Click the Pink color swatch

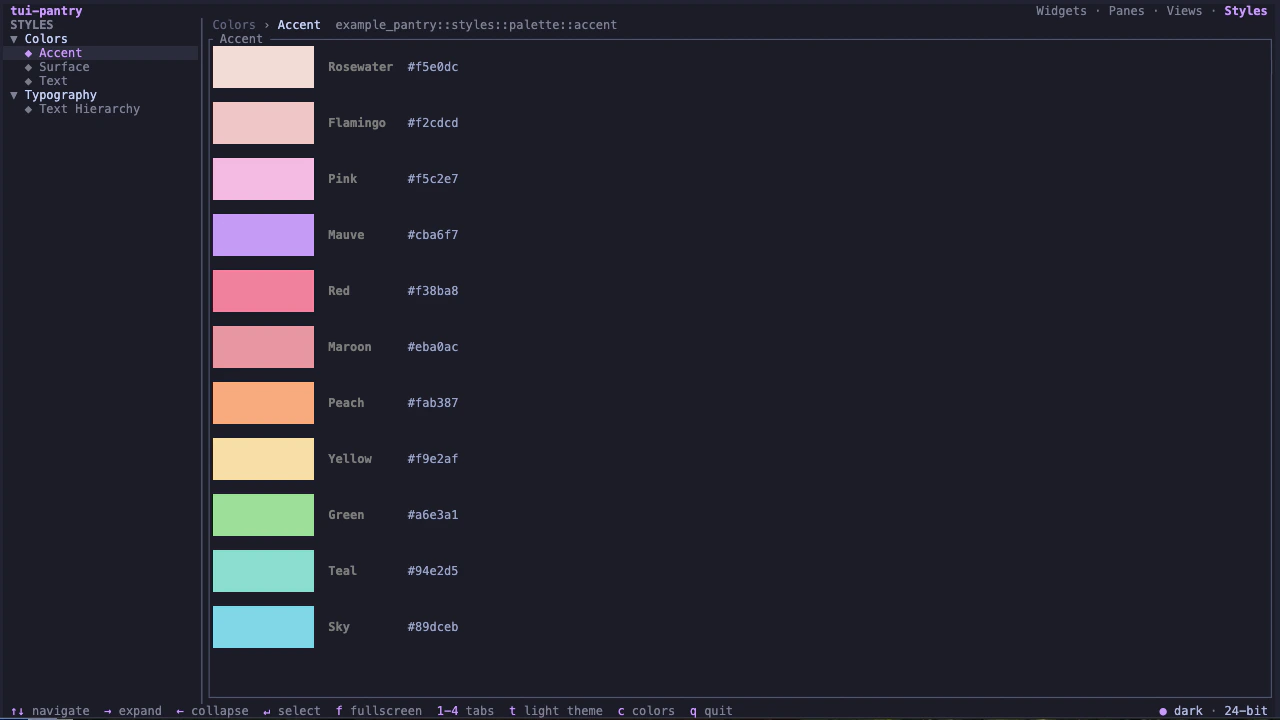click(x=263, y=179)
